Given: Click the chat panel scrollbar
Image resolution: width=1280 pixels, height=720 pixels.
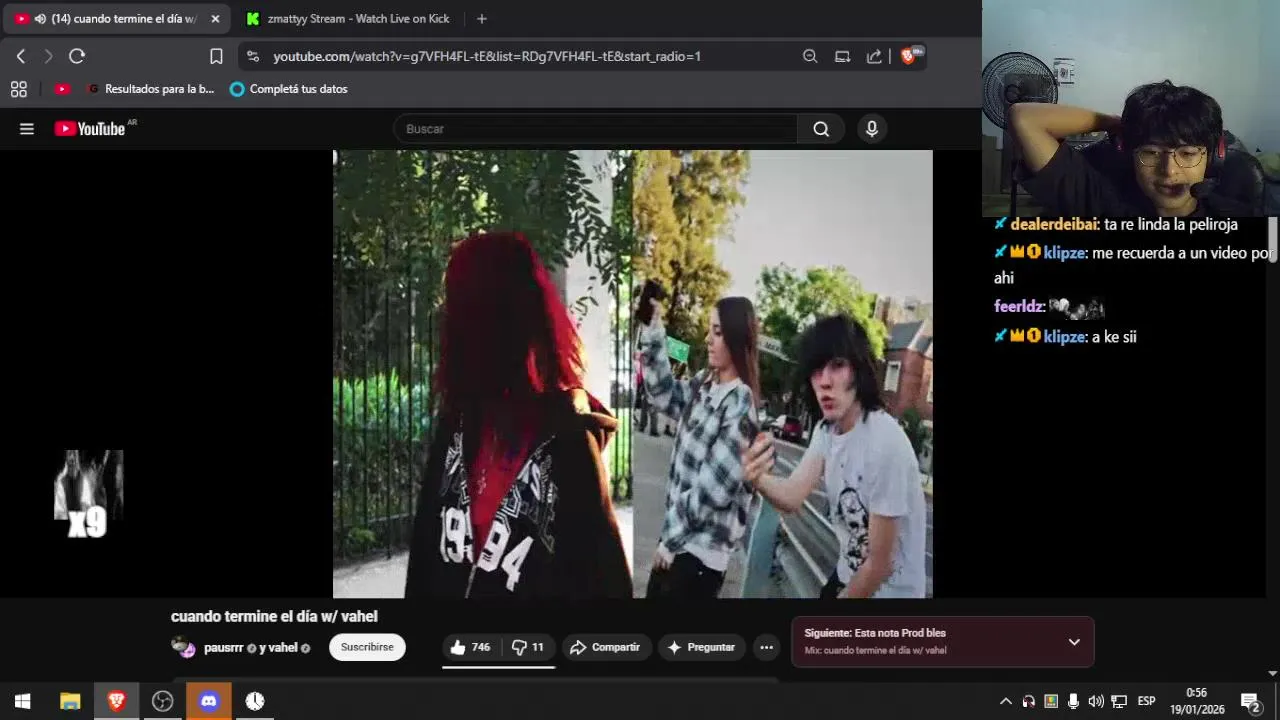Looking at the screenshot, I should point(1273,240).
